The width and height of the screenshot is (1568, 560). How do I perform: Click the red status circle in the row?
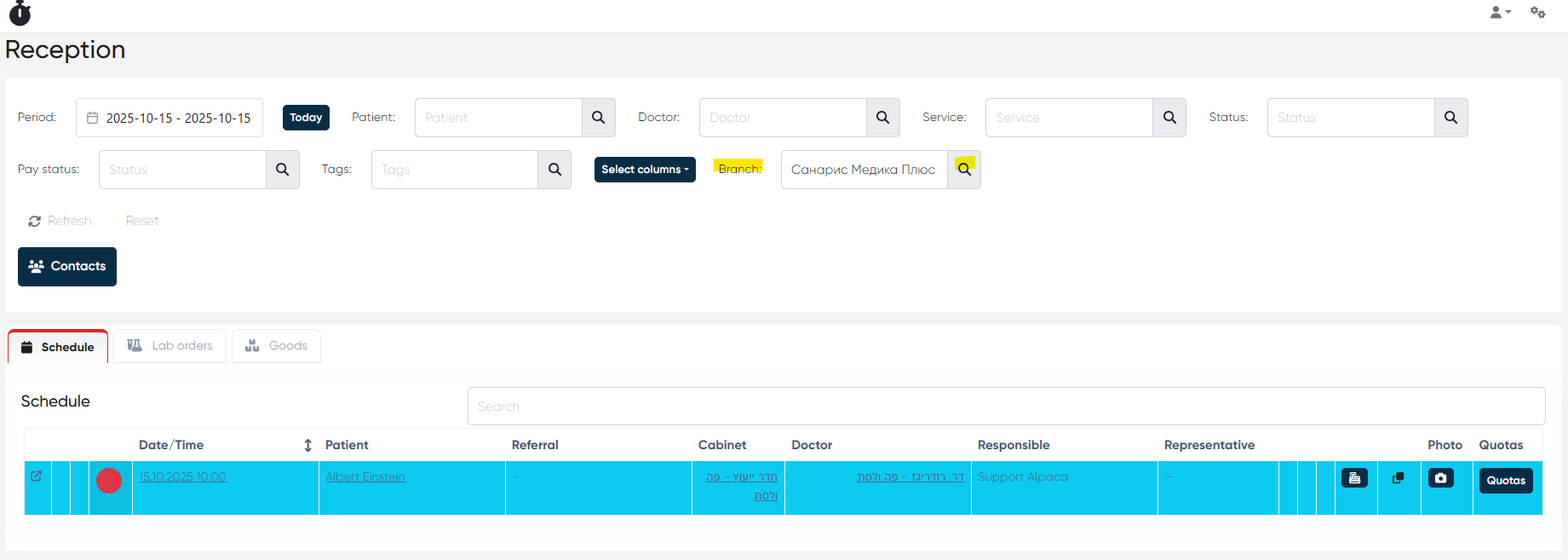point(109,481)
